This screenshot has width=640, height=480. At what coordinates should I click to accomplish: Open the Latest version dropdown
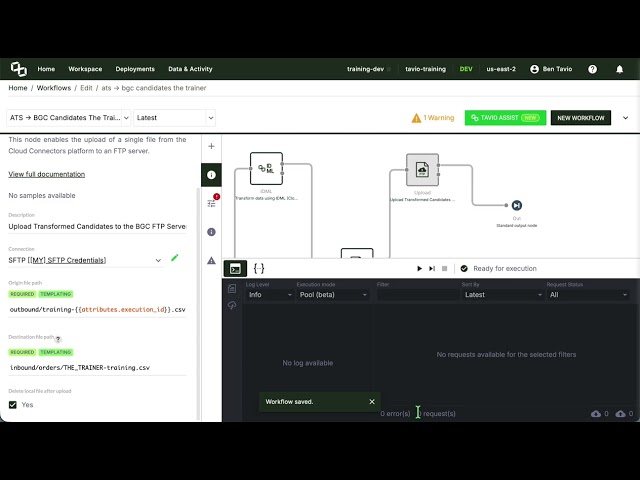174,118
